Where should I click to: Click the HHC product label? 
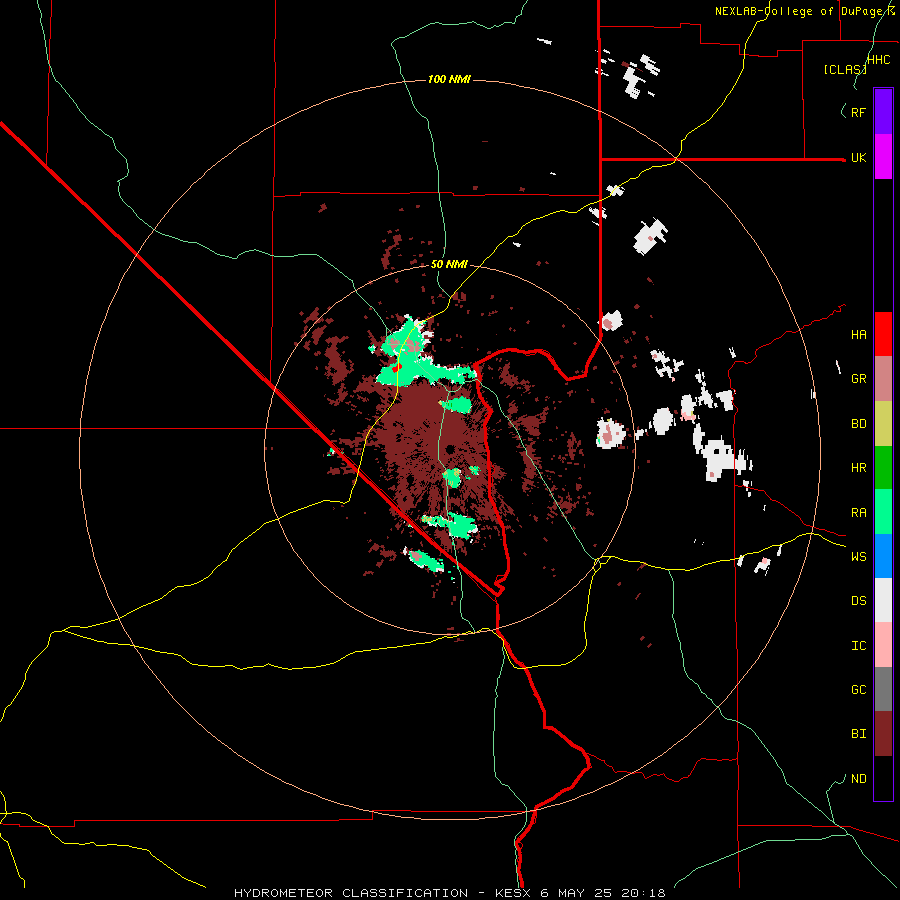pyautogui.click(x=879, y=60)
